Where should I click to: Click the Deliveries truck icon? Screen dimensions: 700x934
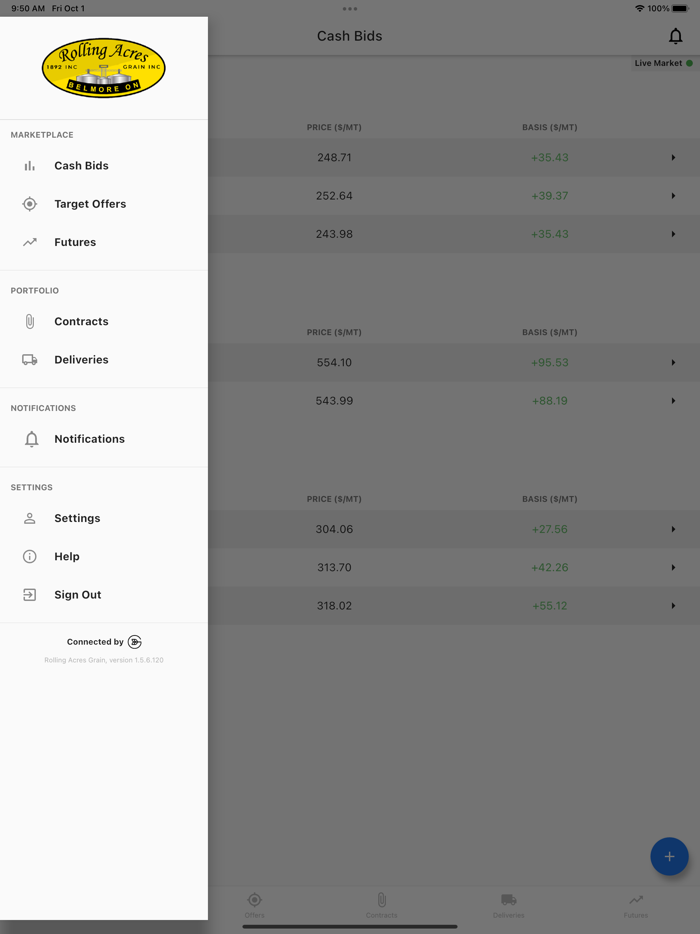pos(30,360)
